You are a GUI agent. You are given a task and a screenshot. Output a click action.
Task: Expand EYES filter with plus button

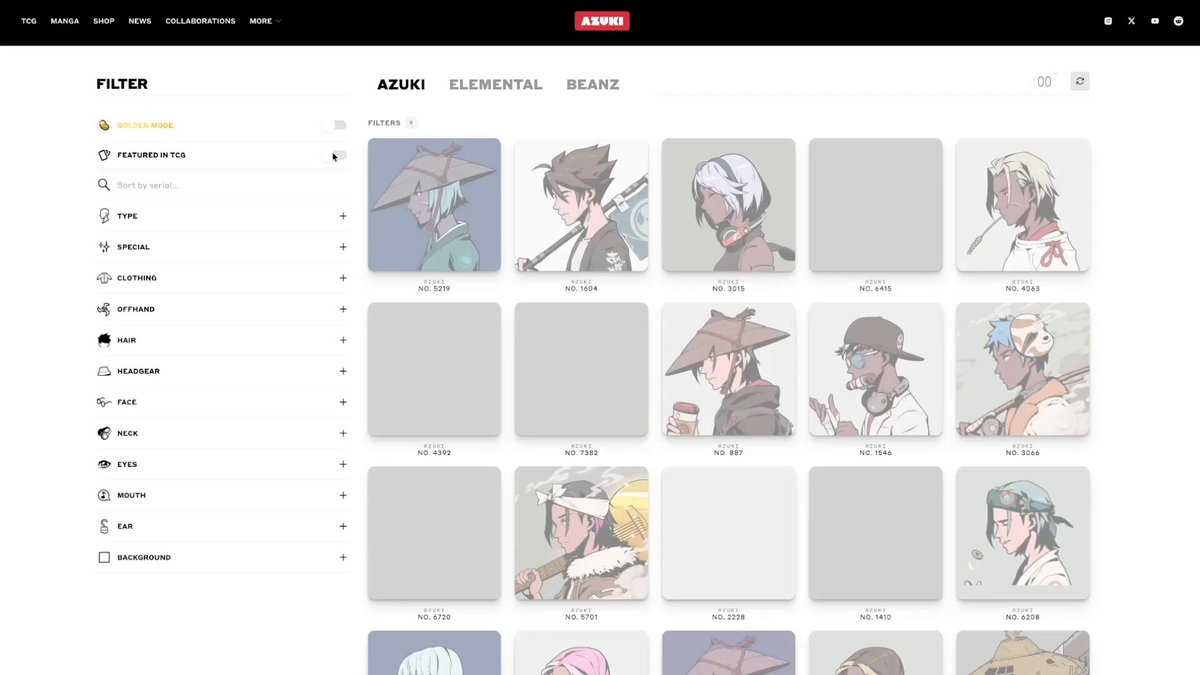343,464
